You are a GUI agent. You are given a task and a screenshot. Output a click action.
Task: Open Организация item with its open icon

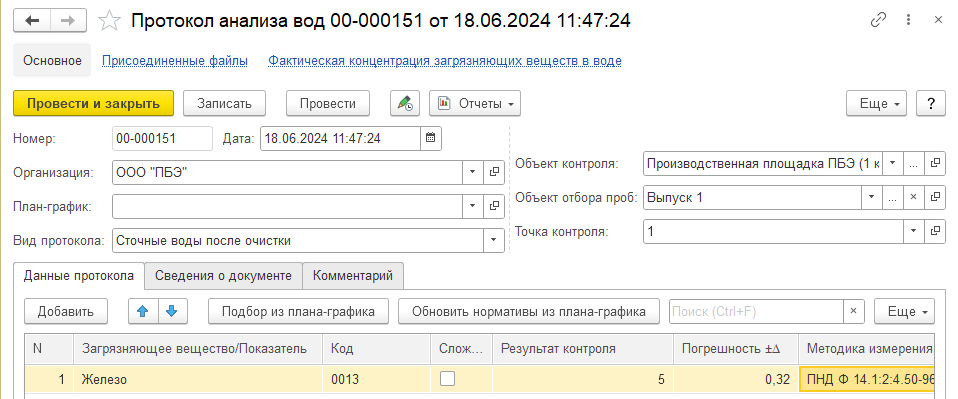pyautogui.click(x=494, y=173)
